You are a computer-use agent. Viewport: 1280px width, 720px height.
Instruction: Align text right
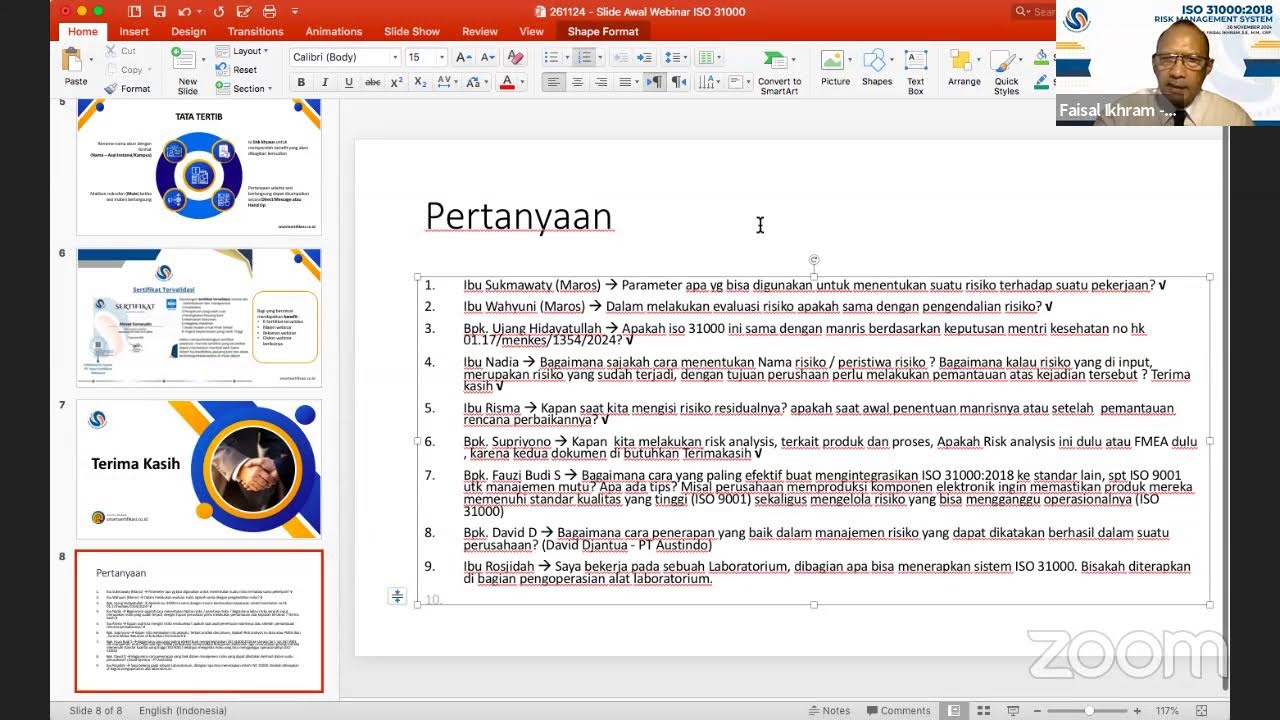[601, 82]
